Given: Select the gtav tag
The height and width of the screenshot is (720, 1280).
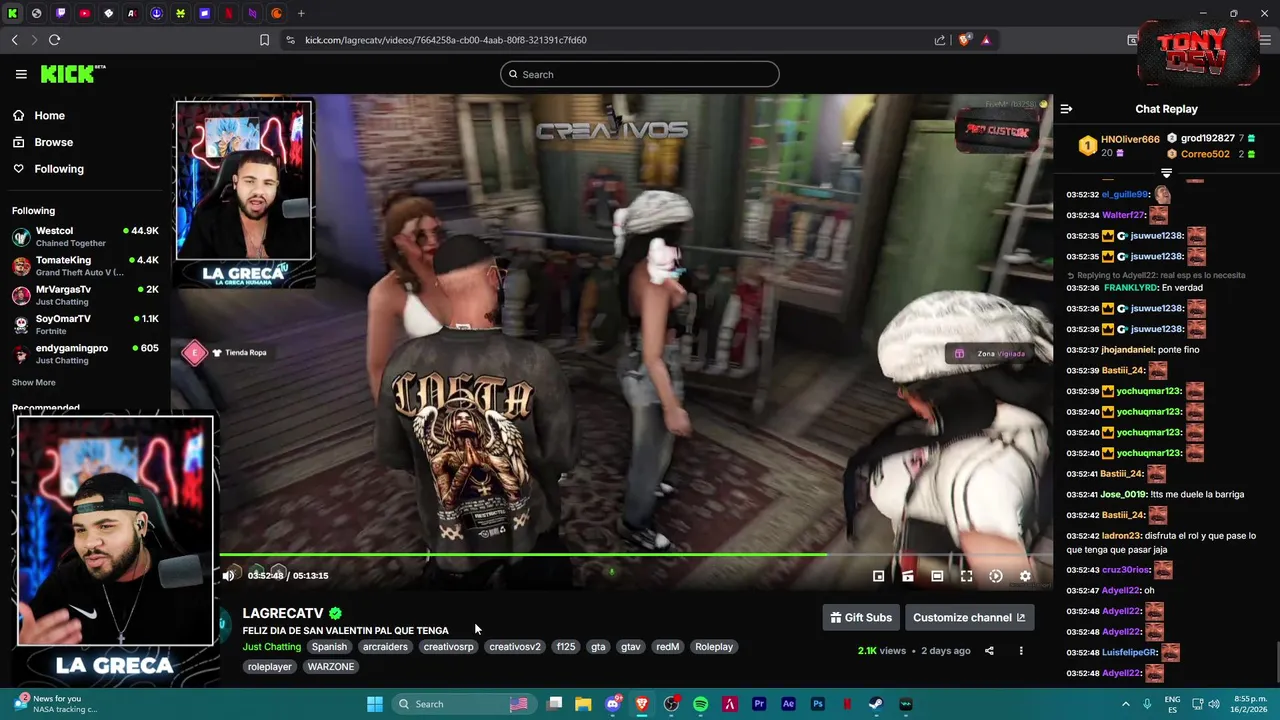Looking at the screenshot, I should pyautogui.click(x=631, y=647).
